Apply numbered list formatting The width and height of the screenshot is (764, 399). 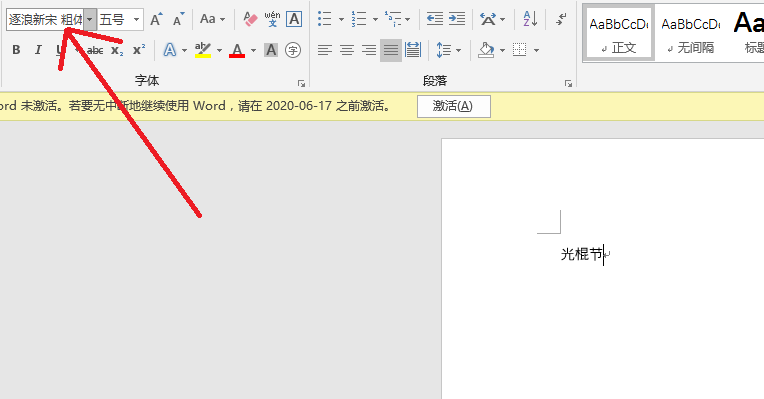359,19
